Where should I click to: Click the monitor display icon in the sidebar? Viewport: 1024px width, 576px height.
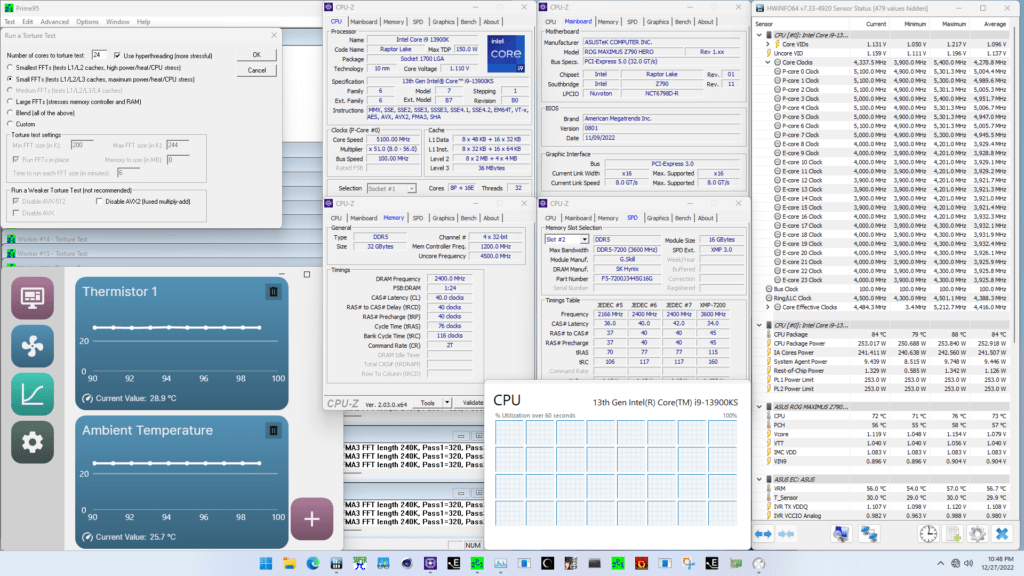(x=33, y=296)
